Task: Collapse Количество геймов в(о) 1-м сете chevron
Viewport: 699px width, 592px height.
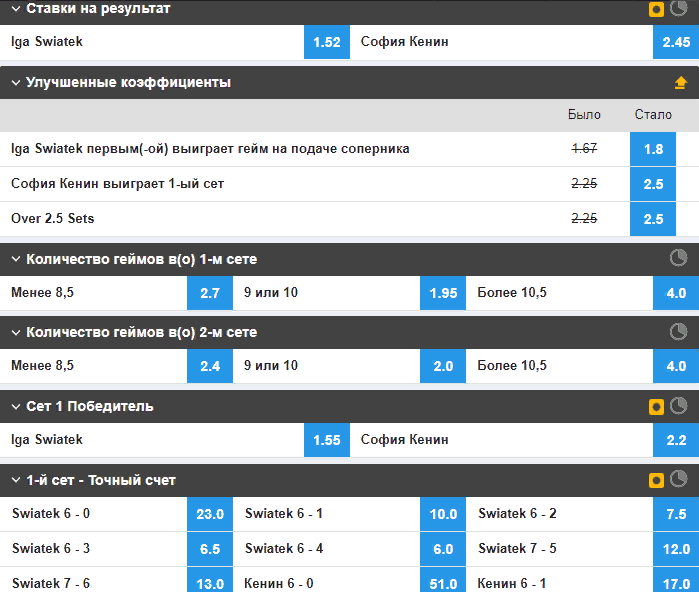Action: (16, 259)
